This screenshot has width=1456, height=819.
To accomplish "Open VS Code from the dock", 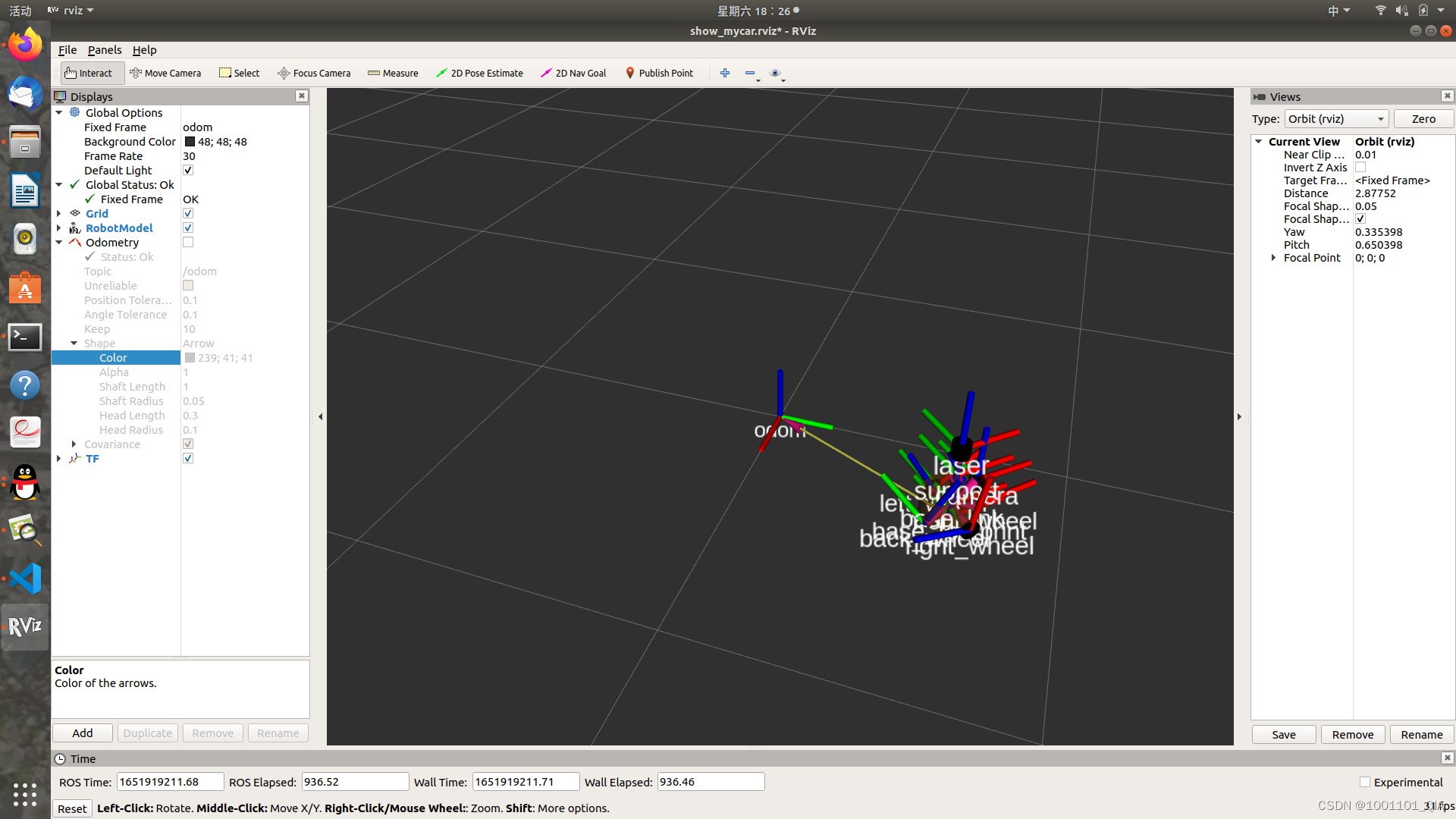I will (x=25, y=579).
